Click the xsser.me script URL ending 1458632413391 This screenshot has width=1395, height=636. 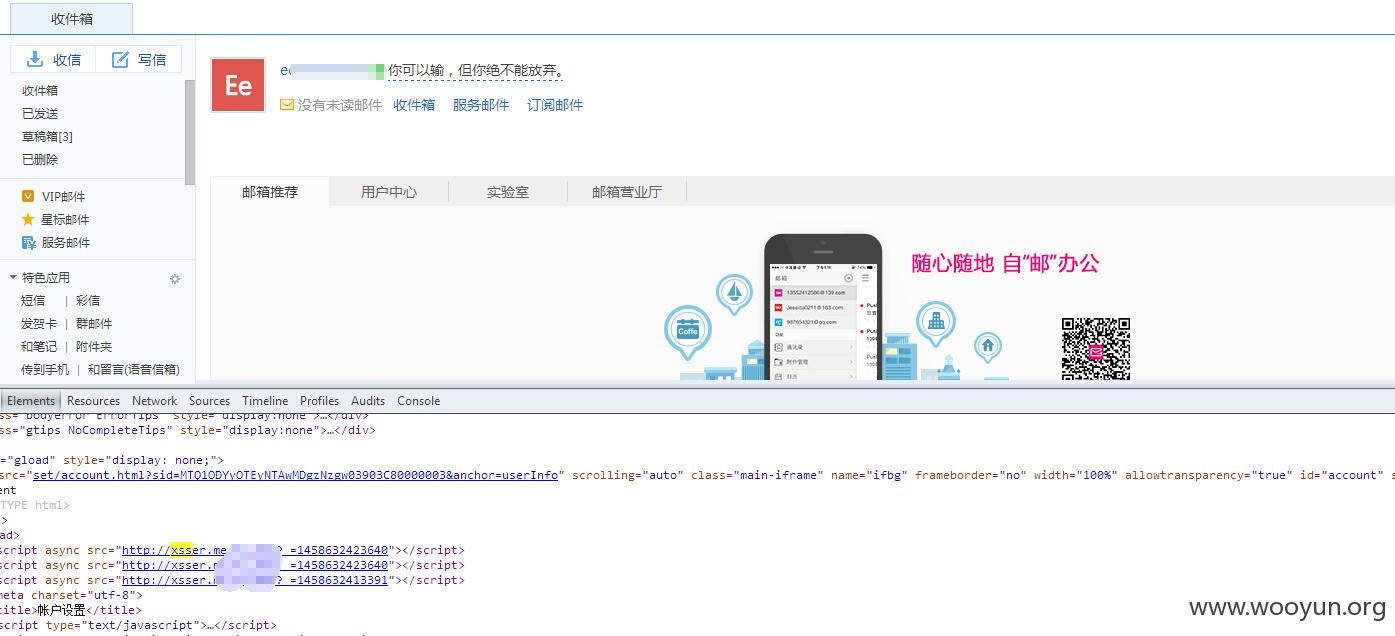(255, 580)
